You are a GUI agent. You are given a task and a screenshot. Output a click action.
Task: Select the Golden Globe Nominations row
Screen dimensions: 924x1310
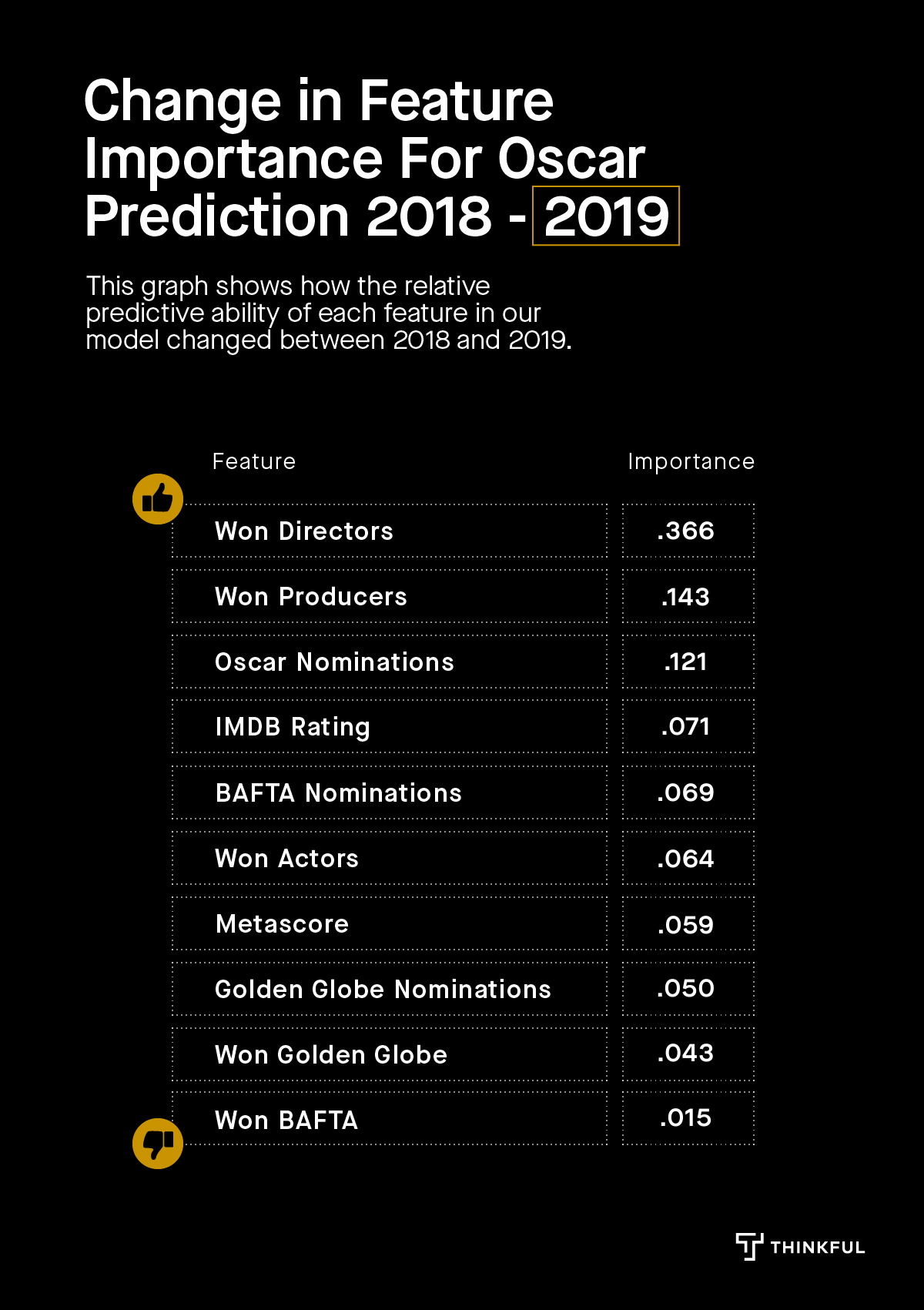tap(390, 989)
